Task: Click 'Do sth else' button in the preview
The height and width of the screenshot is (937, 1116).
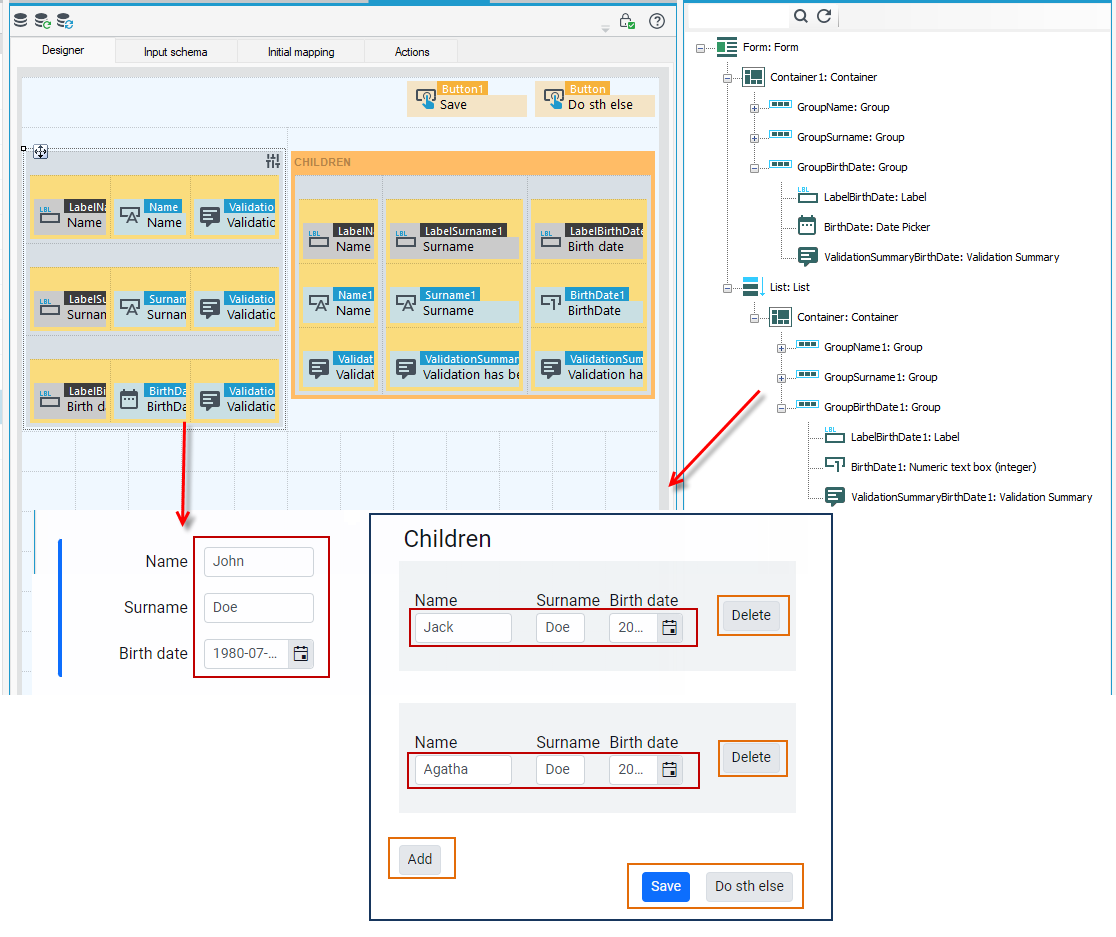Action: [749, 886]
